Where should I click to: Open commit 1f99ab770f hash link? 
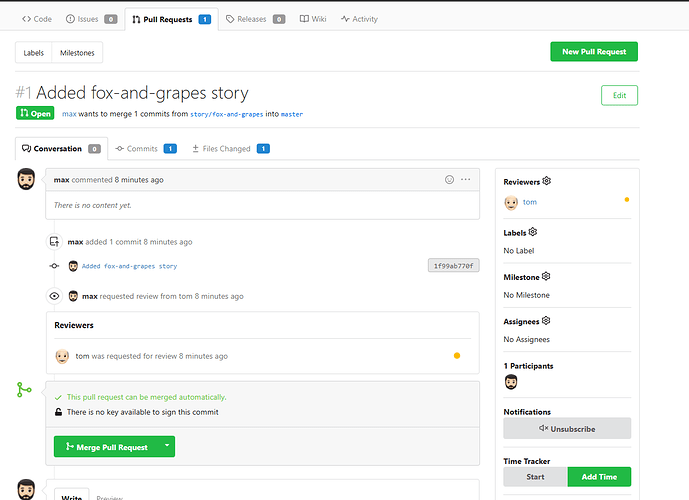[453, 266]
